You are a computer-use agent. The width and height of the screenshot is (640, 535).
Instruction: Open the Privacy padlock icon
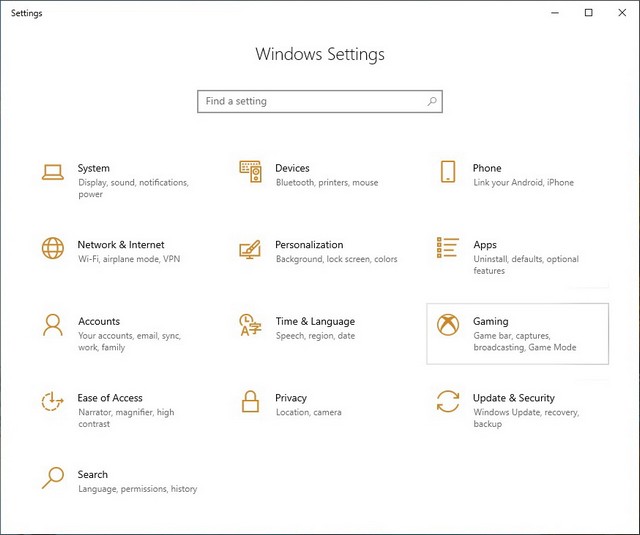click(x=250, y=401)
